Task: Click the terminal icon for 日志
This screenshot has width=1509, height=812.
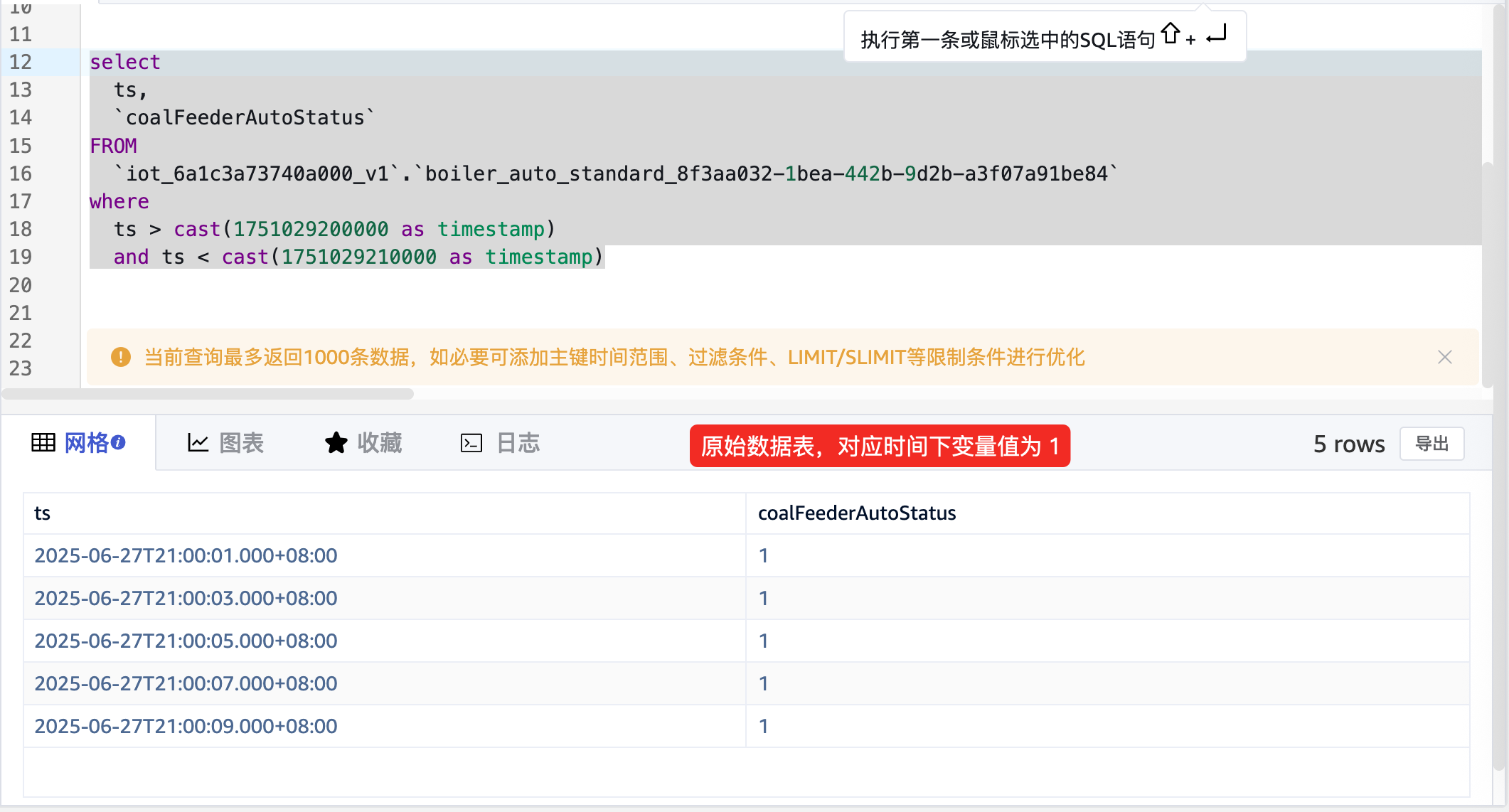Action: 471,443
